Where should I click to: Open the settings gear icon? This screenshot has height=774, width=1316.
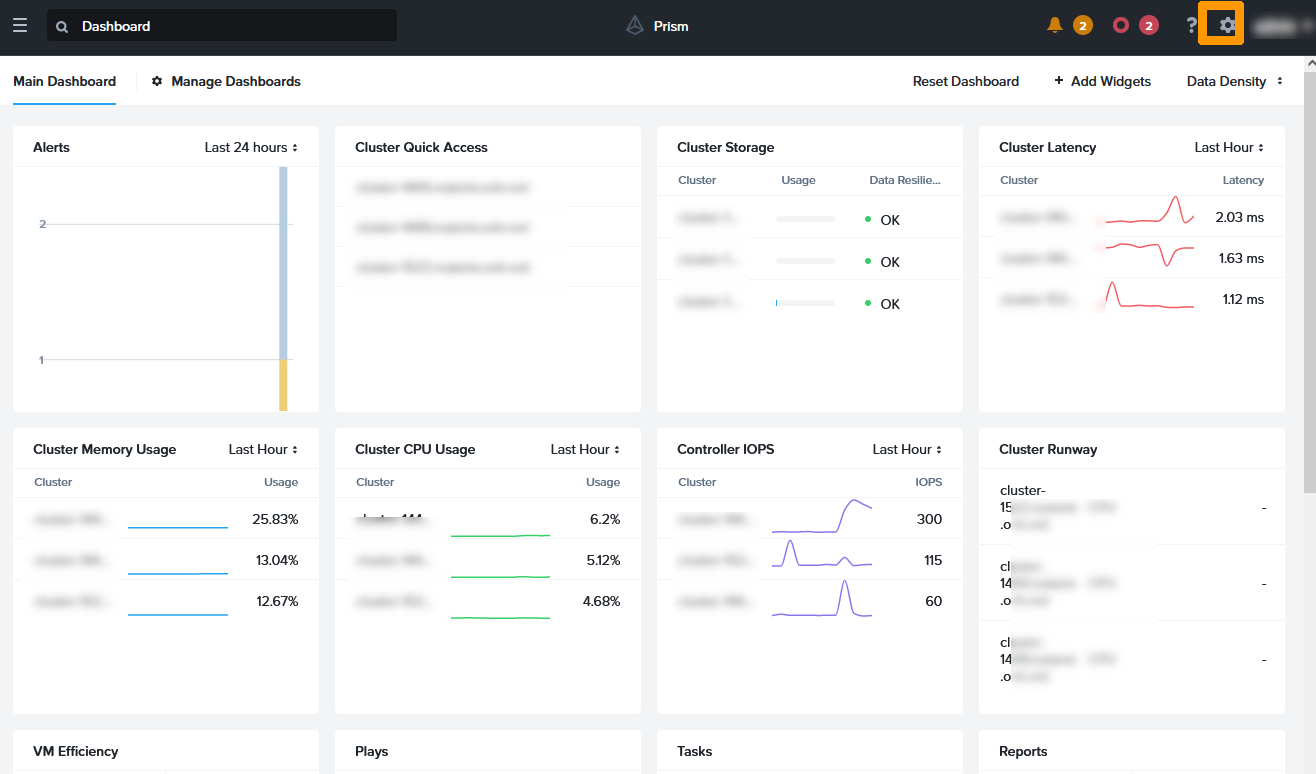pyautogui.click(x=1227, y=26)
